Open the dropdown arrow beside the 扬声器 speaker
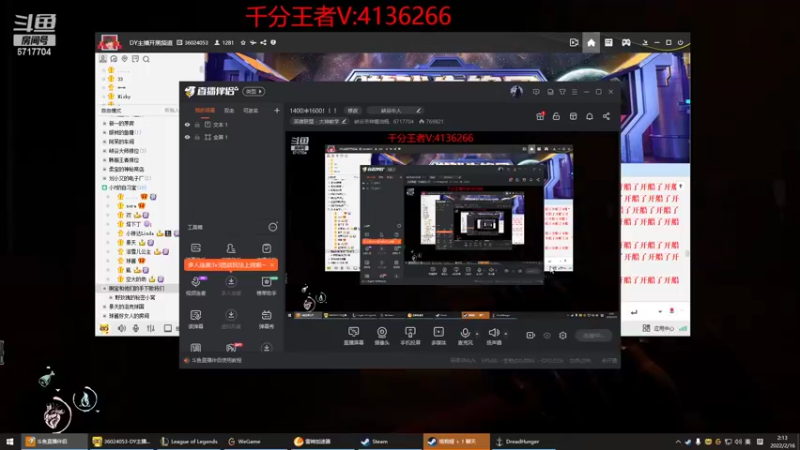800x450 pixels. click(x=506, y=334)
